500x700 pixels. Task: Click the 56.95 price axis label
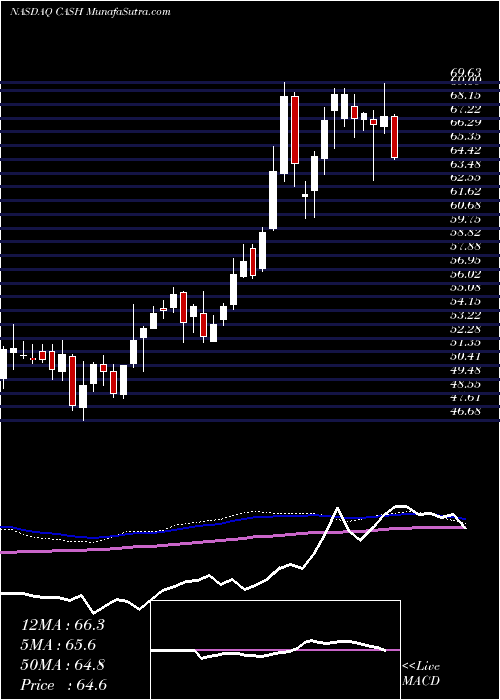(x=464, y=260)
